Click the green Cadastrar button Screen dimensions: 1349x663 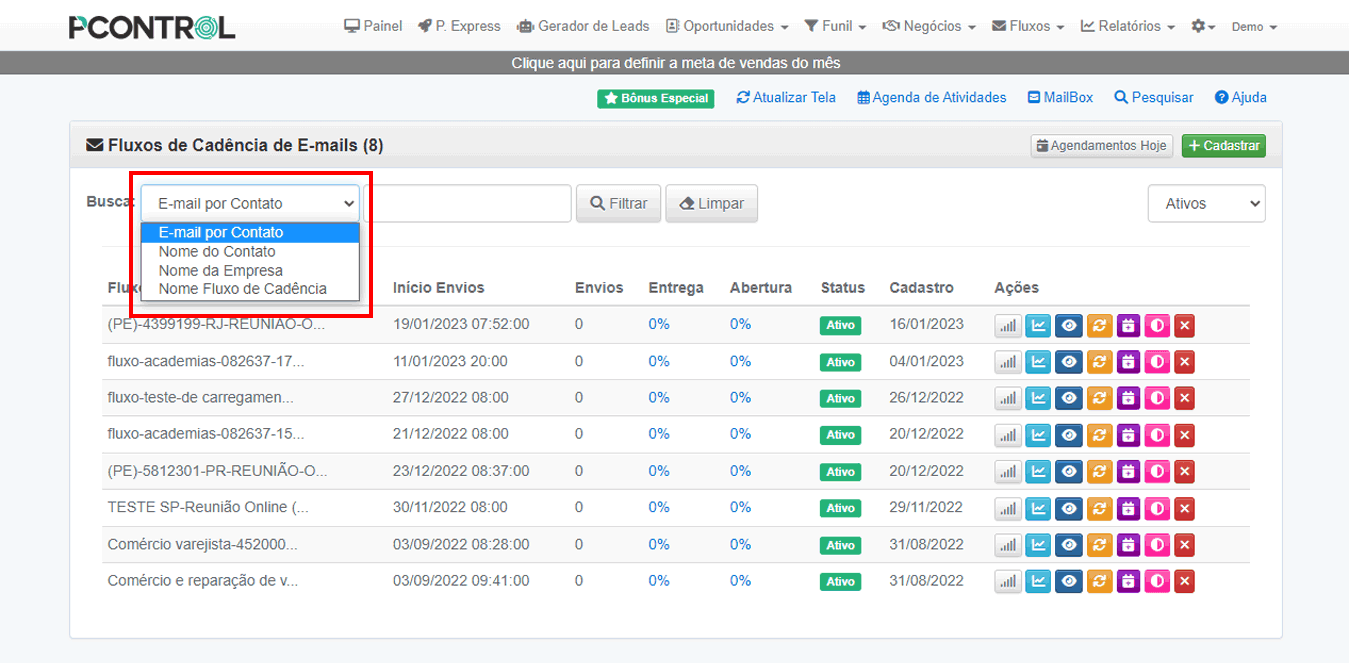pos(1224,146)
